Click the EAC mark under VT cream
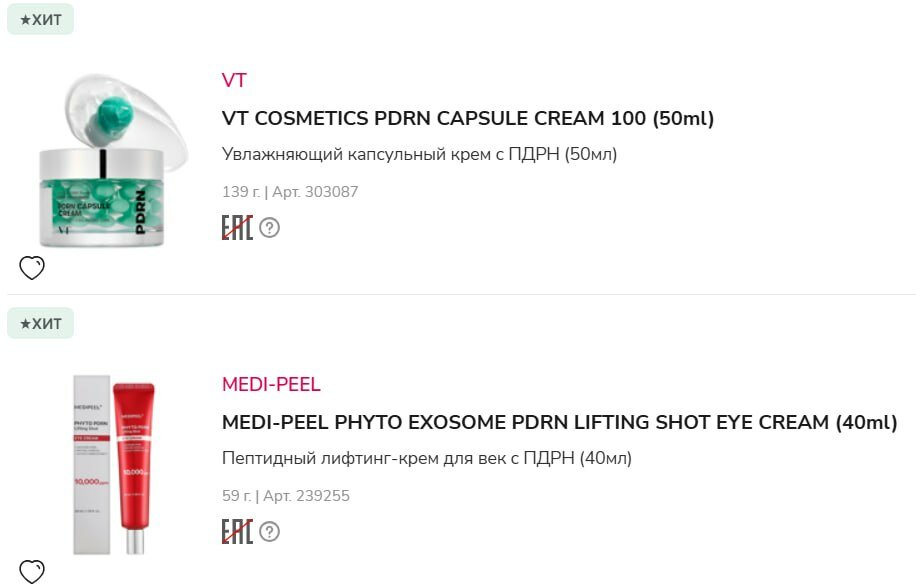This screenshot has height=587, width=916. click(237, 228)
